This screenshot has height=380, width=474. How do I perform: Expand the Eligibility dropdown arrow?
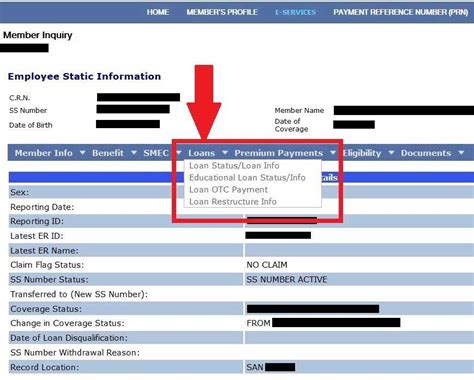pos(391,153)
